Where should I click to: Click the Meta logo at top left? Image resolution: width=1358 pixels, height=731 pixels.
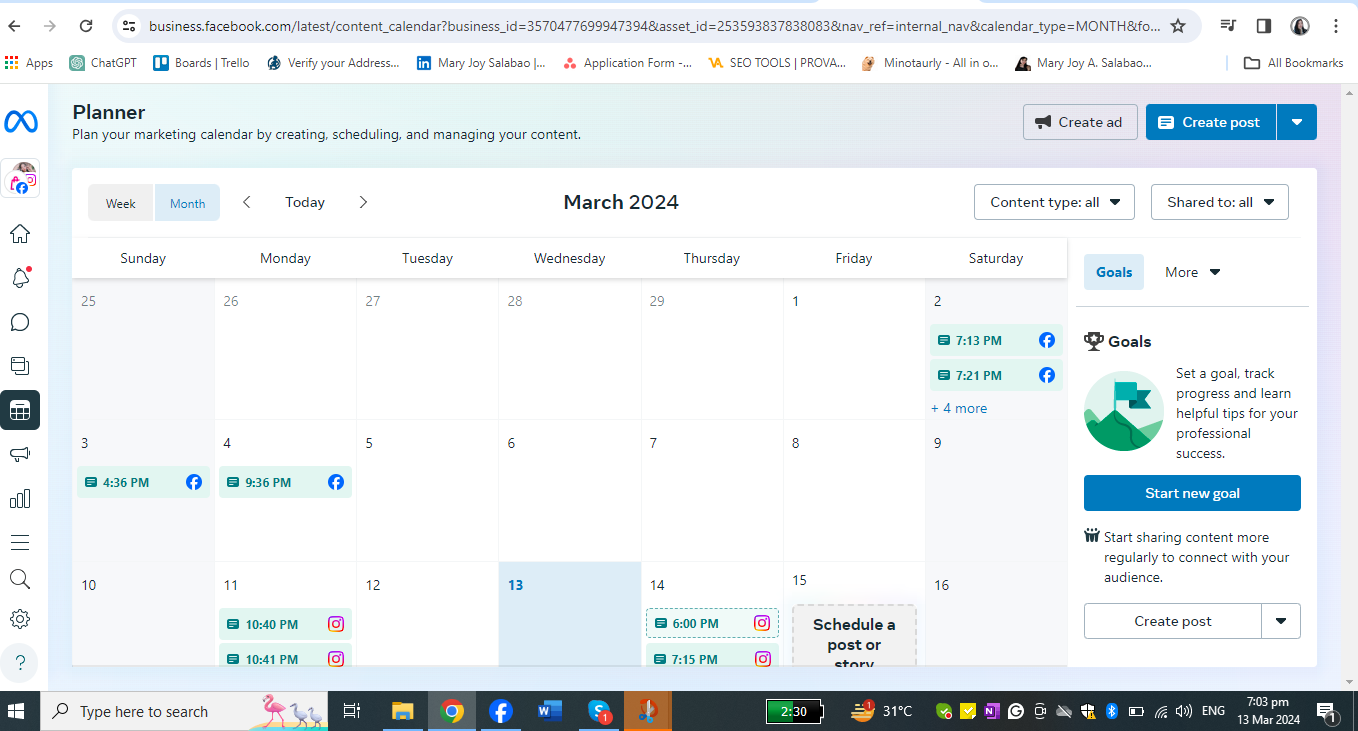pyautogui.click(x=20, y=121)
